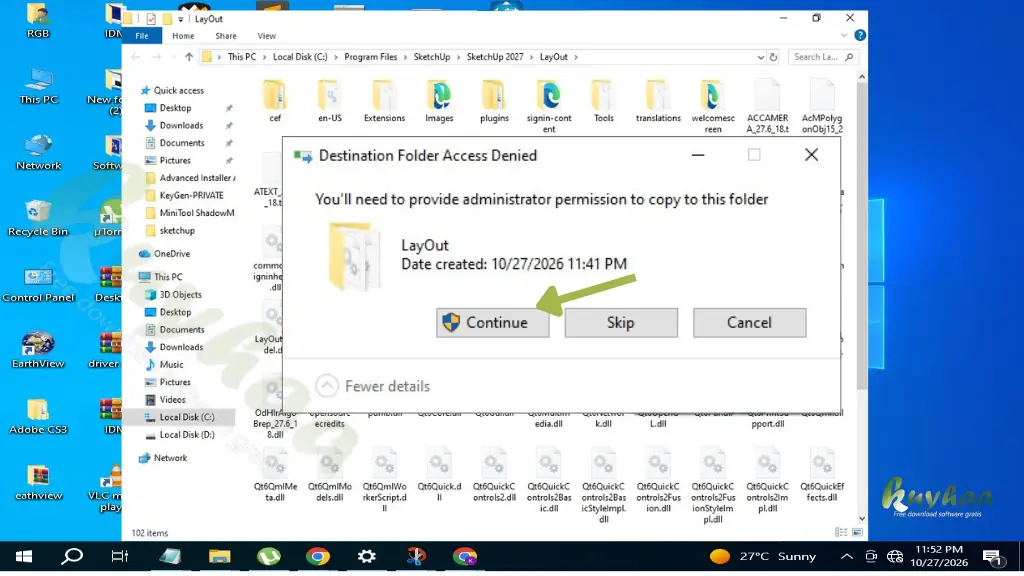
Task: Open the View ribbon tab
Action: [266, 36]
